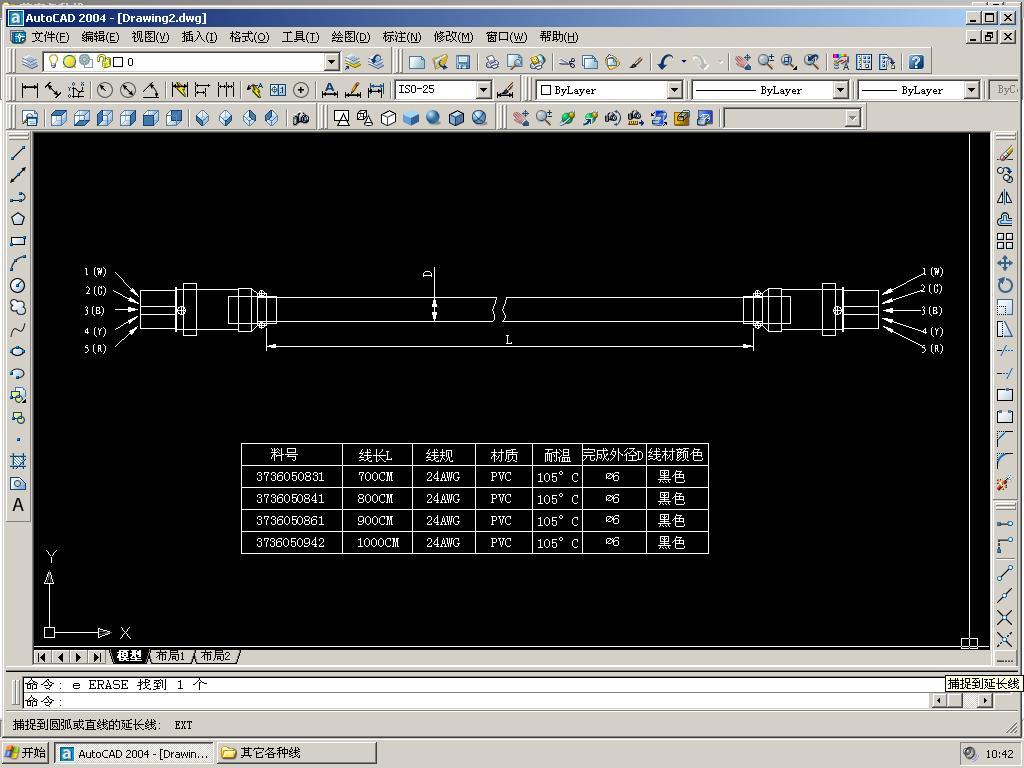Click the Linear Dimension tool
The width and height of the screenshot is (1024, 768).
[29, 89]
